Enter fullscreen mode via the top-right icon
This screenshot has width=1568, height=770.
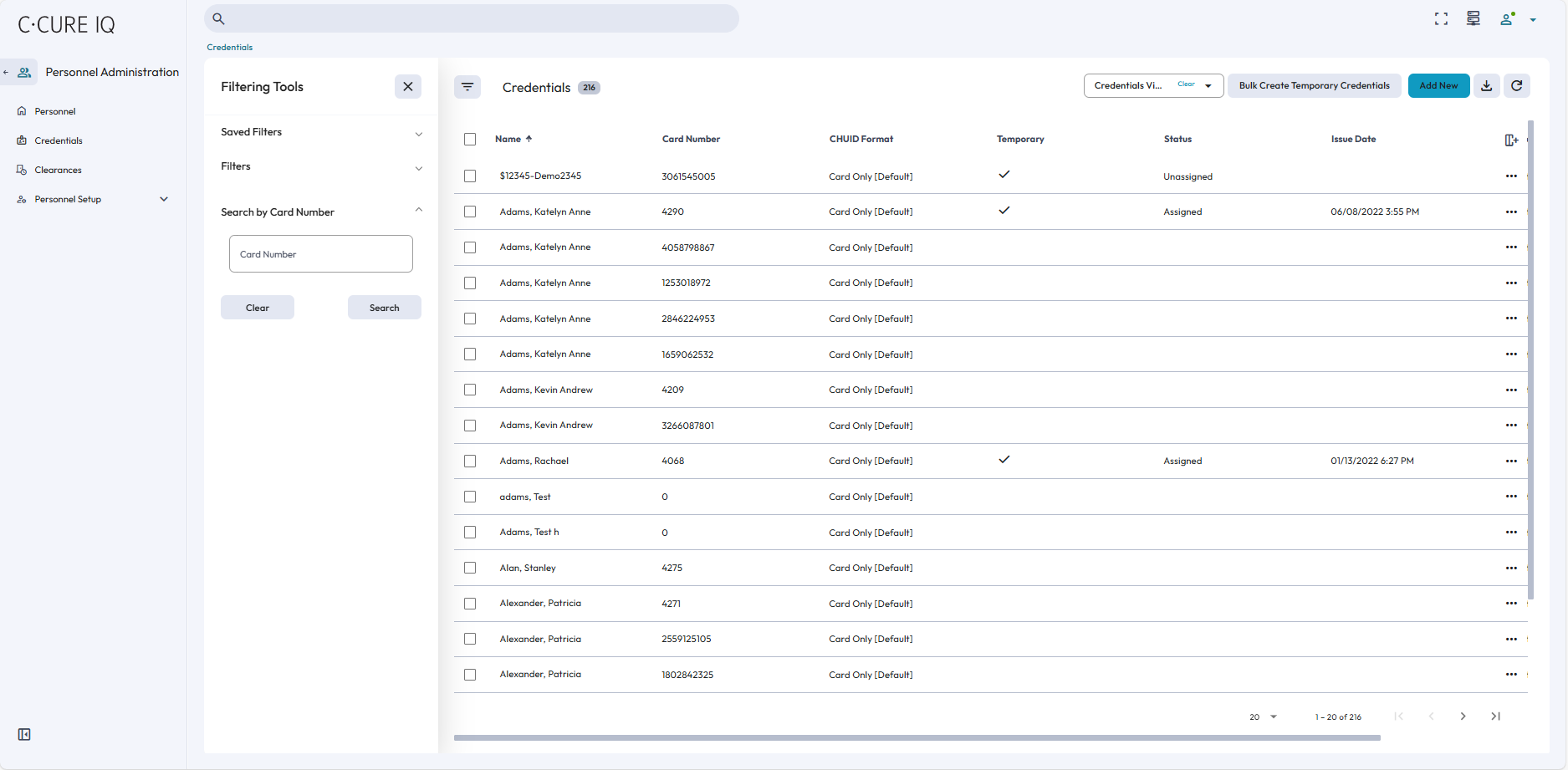click(1442, 18)
